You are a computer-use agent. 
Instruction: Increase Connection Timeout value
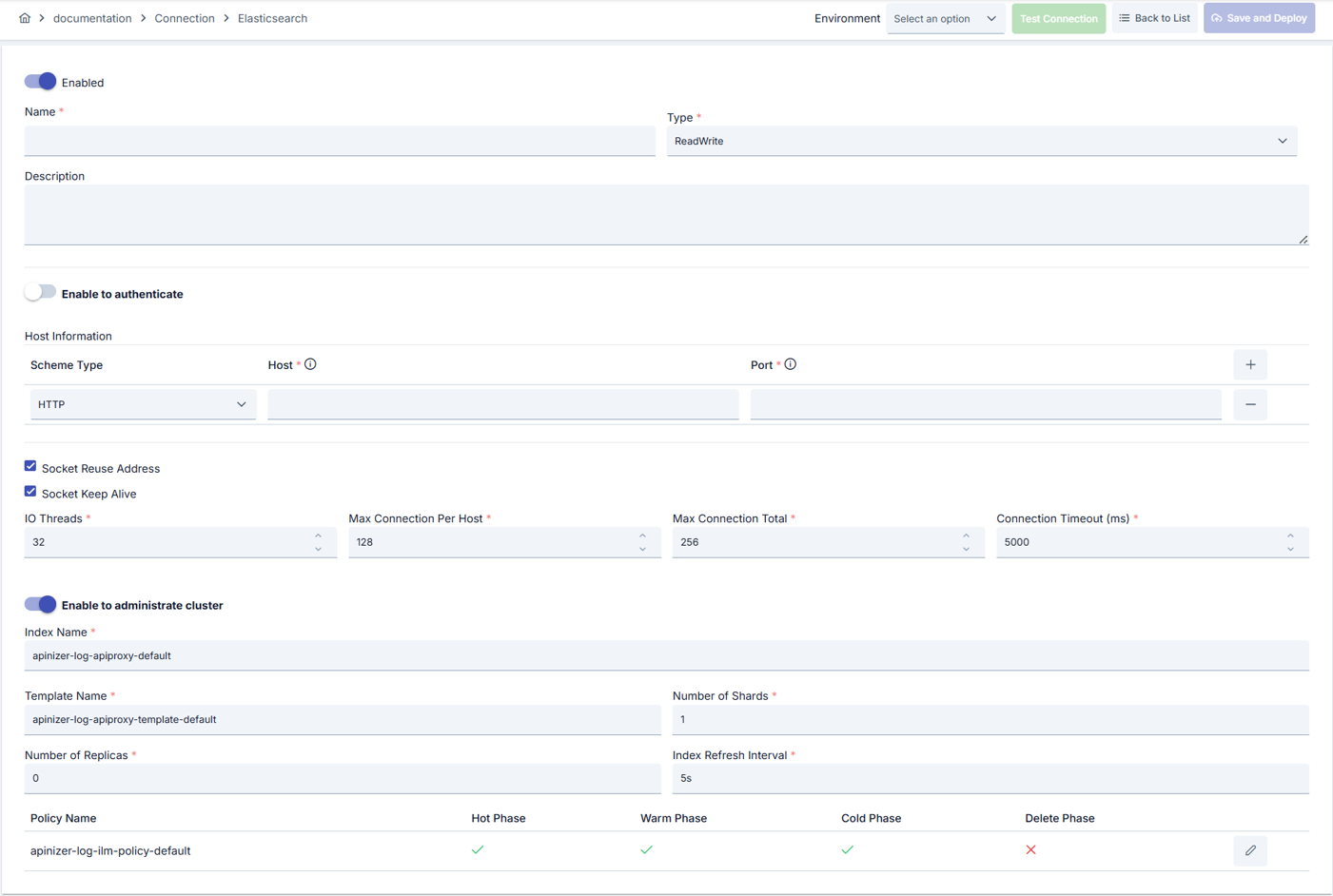1290,536
